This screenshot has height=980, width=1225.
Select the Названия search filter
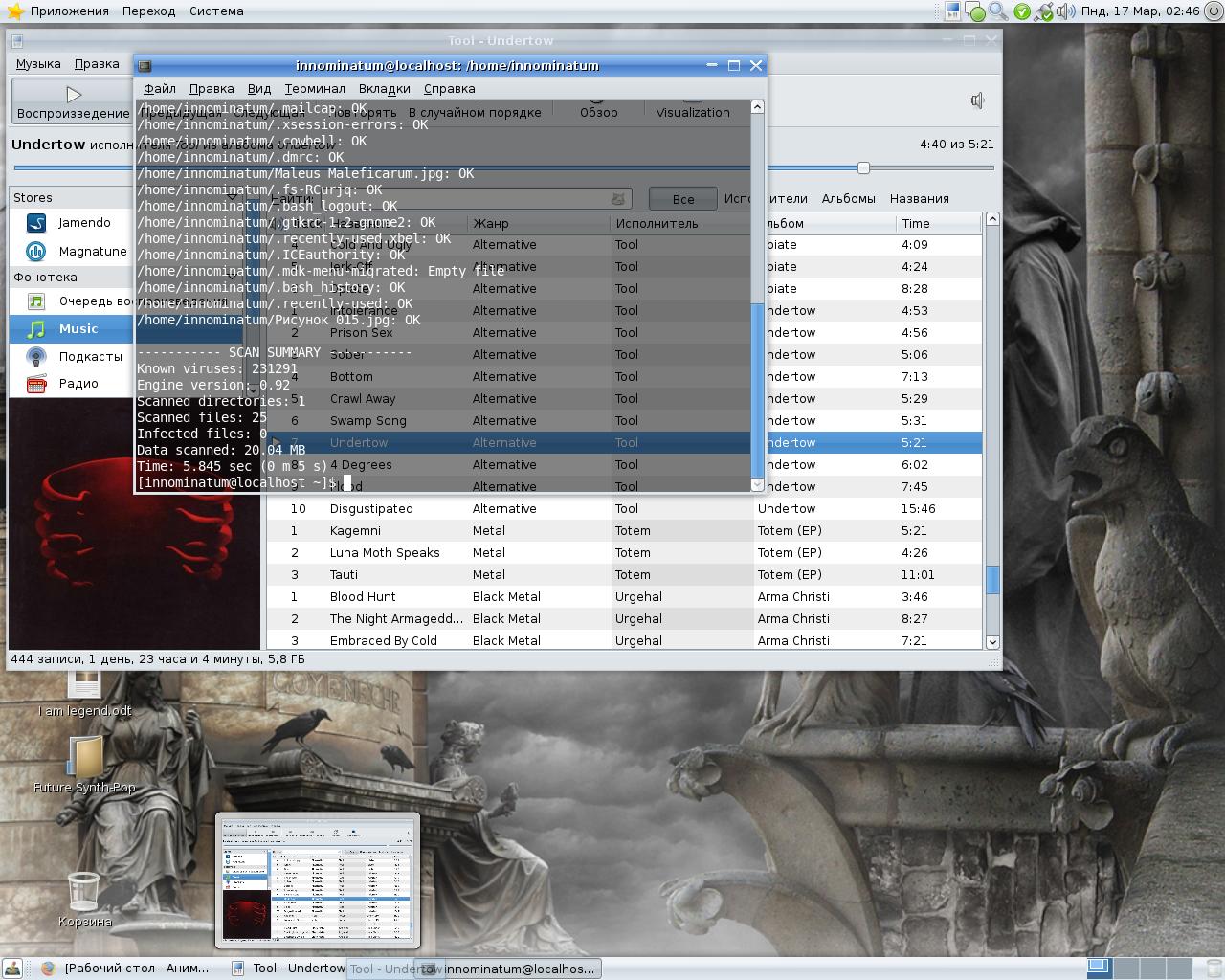919,199
